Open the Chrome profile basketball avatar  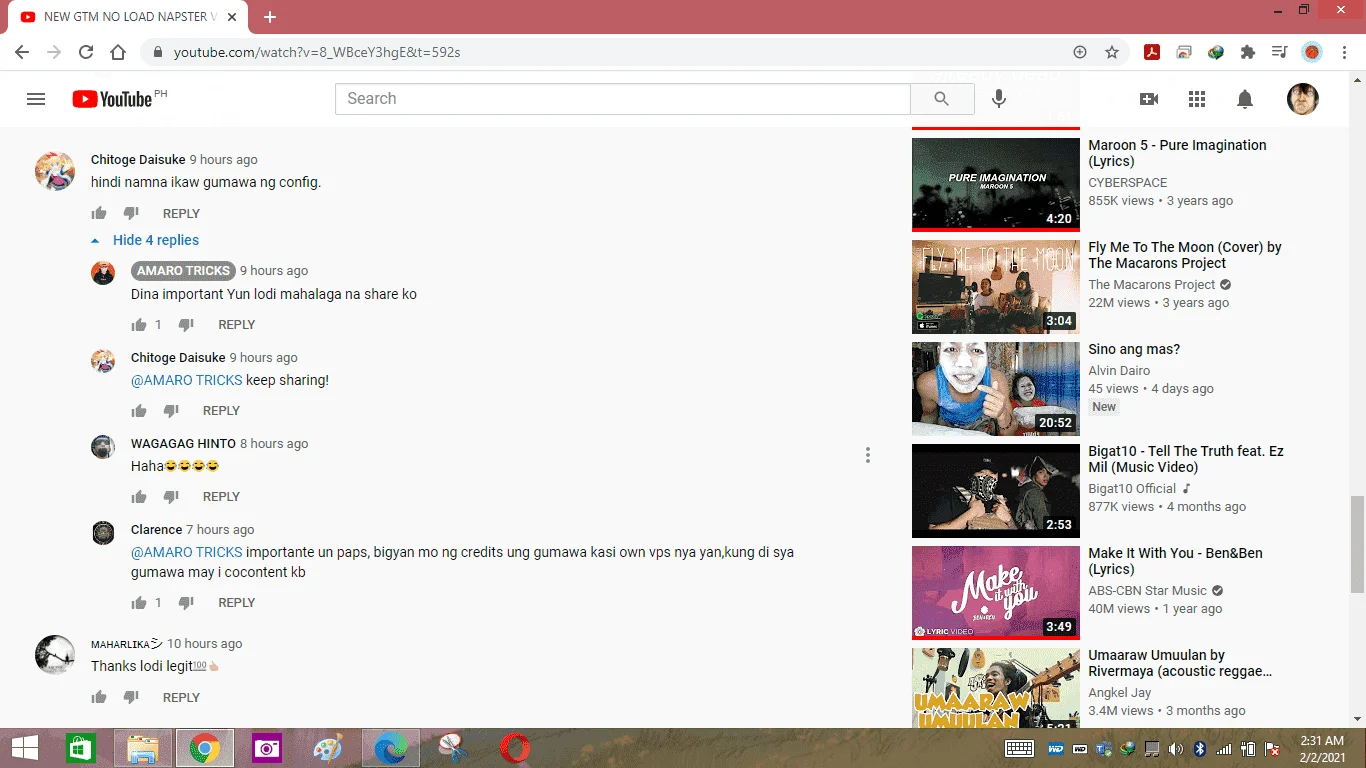click(1312, 52)
